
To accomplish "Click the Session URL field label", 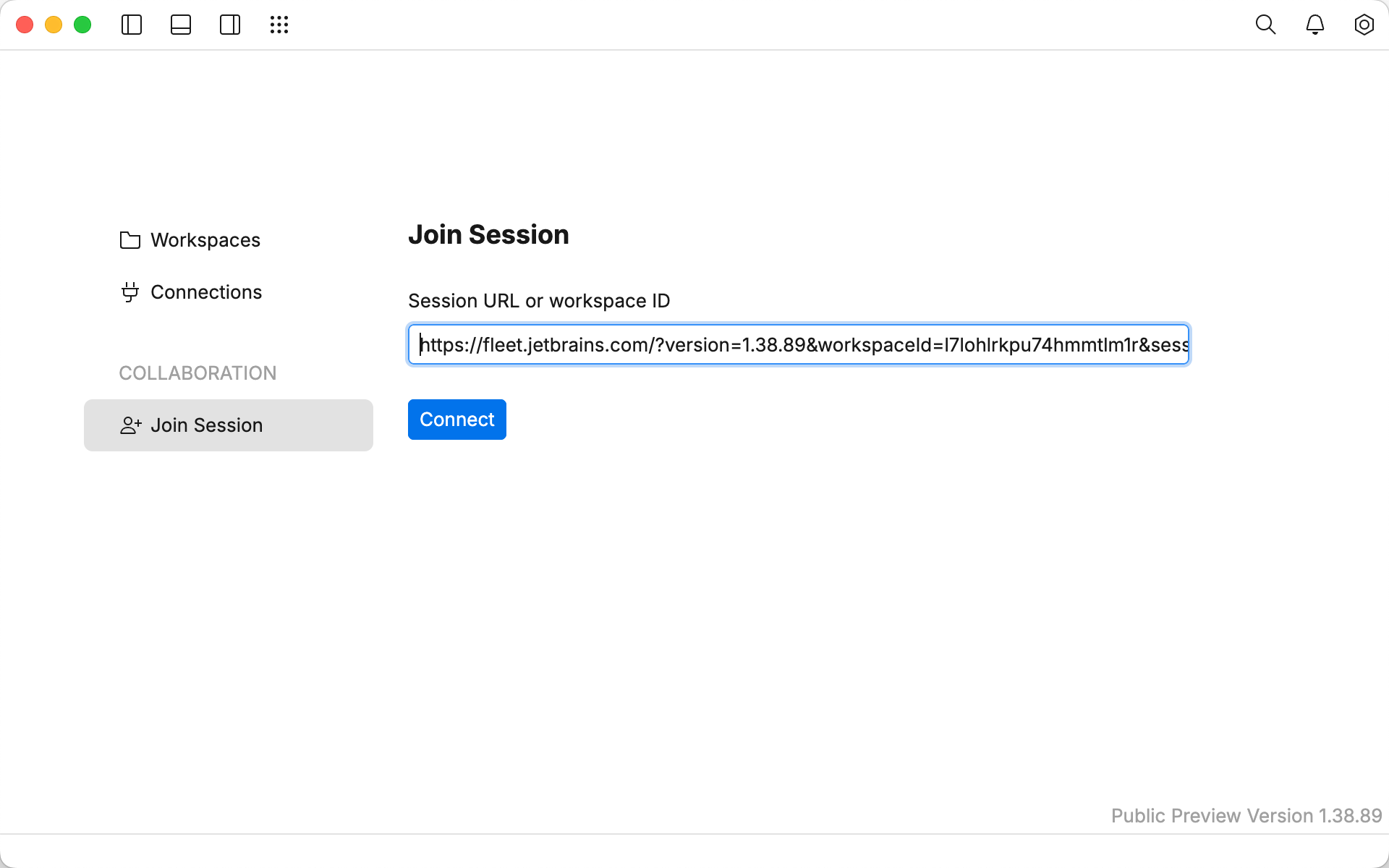I will [x=539, y=301].
